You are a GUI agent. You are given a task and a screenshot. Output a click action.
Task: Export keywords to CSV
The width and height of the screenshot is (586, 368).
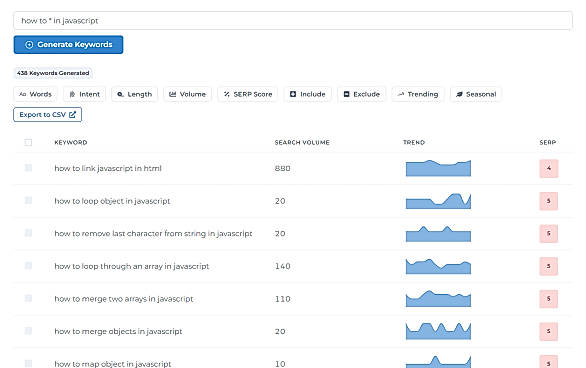pyautogui.click(x=47, y=115)
